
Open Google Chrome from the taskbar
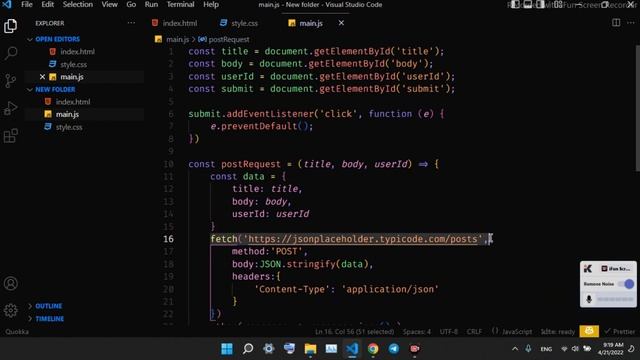pos(373,349)
